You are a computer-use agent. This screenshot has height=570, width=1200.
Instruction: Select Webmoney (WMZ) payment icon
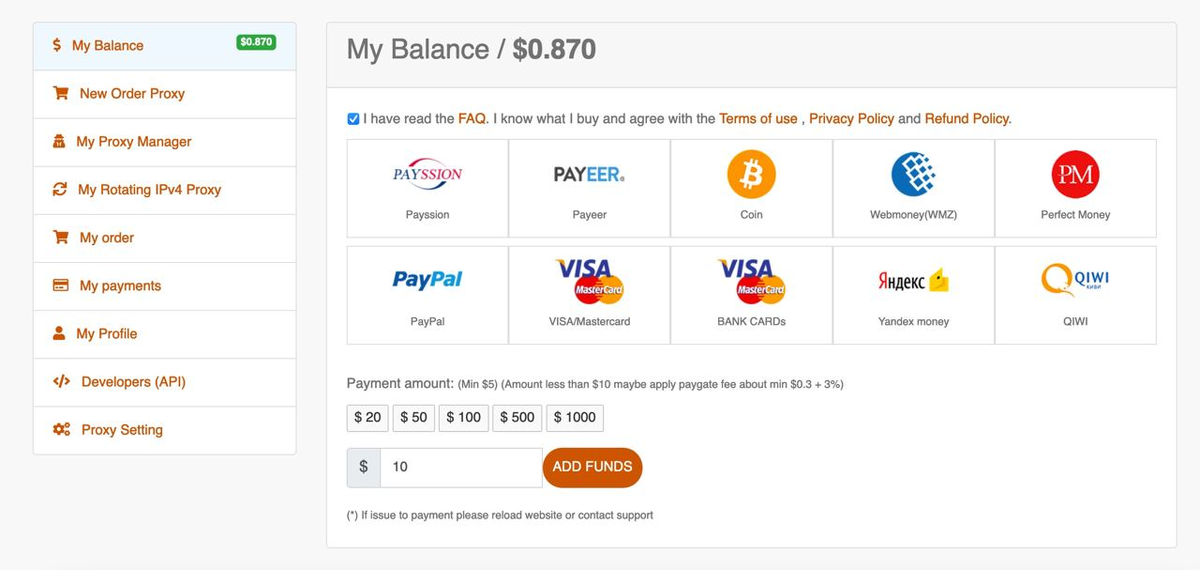[913, 175]
